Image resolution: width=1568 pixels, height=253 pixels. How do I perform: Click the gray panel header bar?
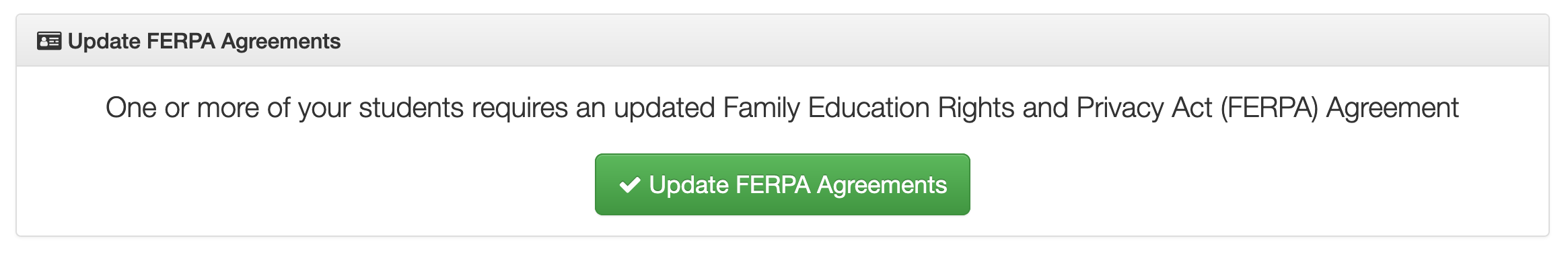coord(782,40)
